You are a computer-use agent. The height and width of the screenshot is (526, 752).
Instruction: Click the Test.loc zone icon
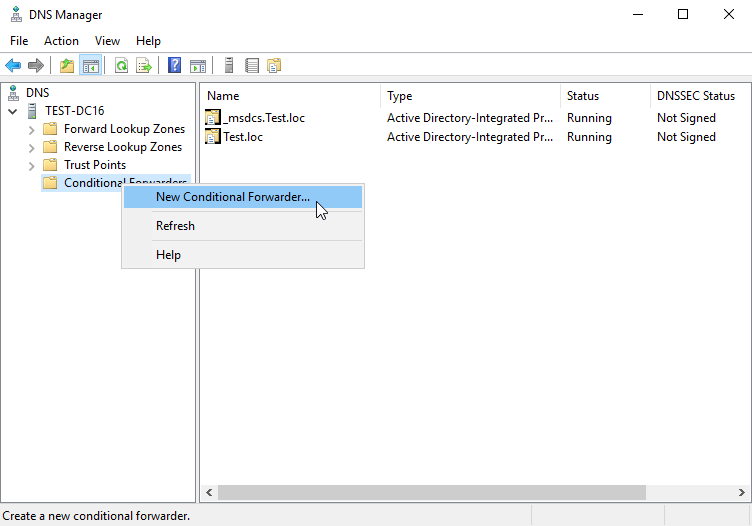(213, 137)
